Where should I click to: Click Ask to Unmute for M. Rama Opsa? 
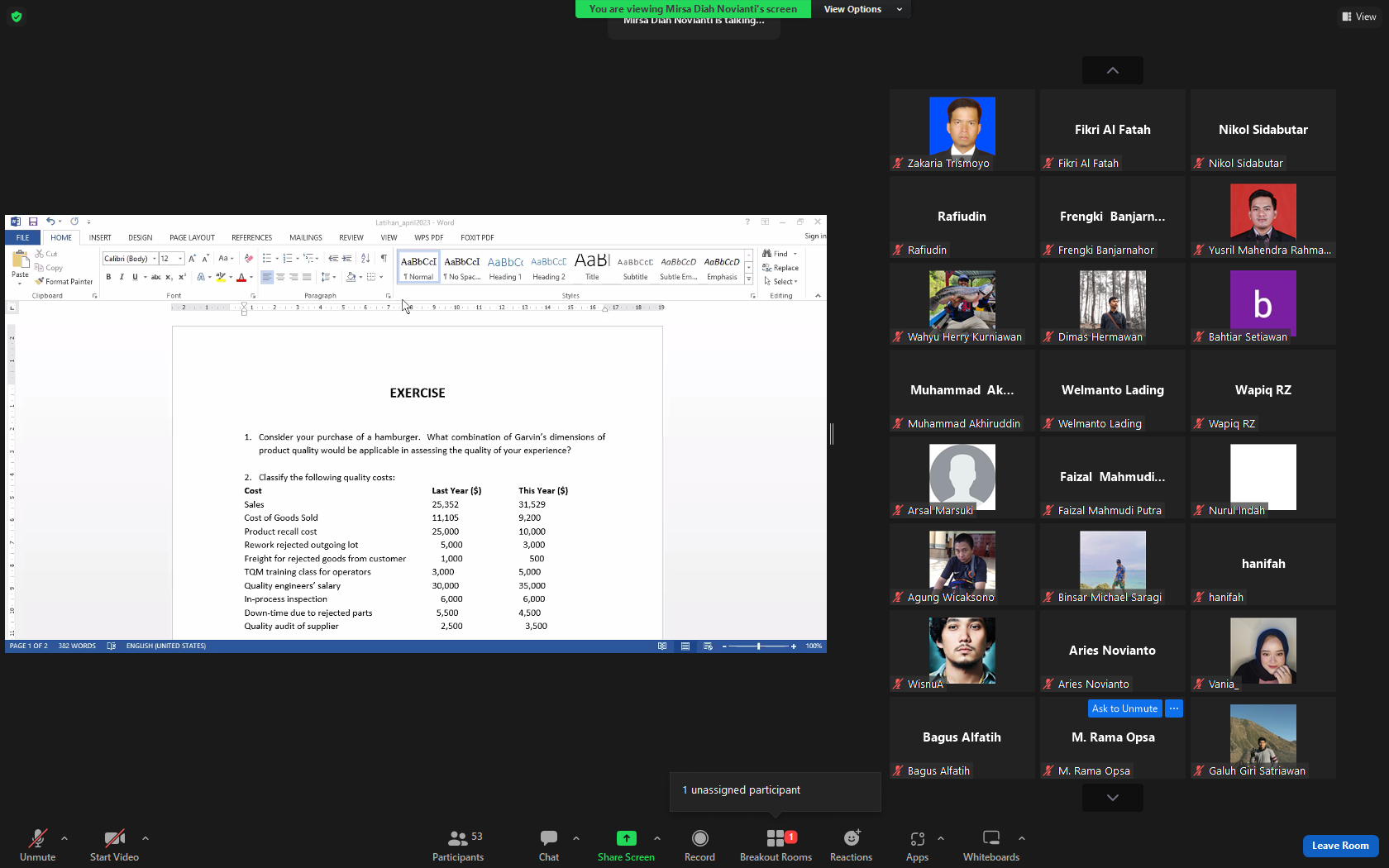tap(1124, 708)
